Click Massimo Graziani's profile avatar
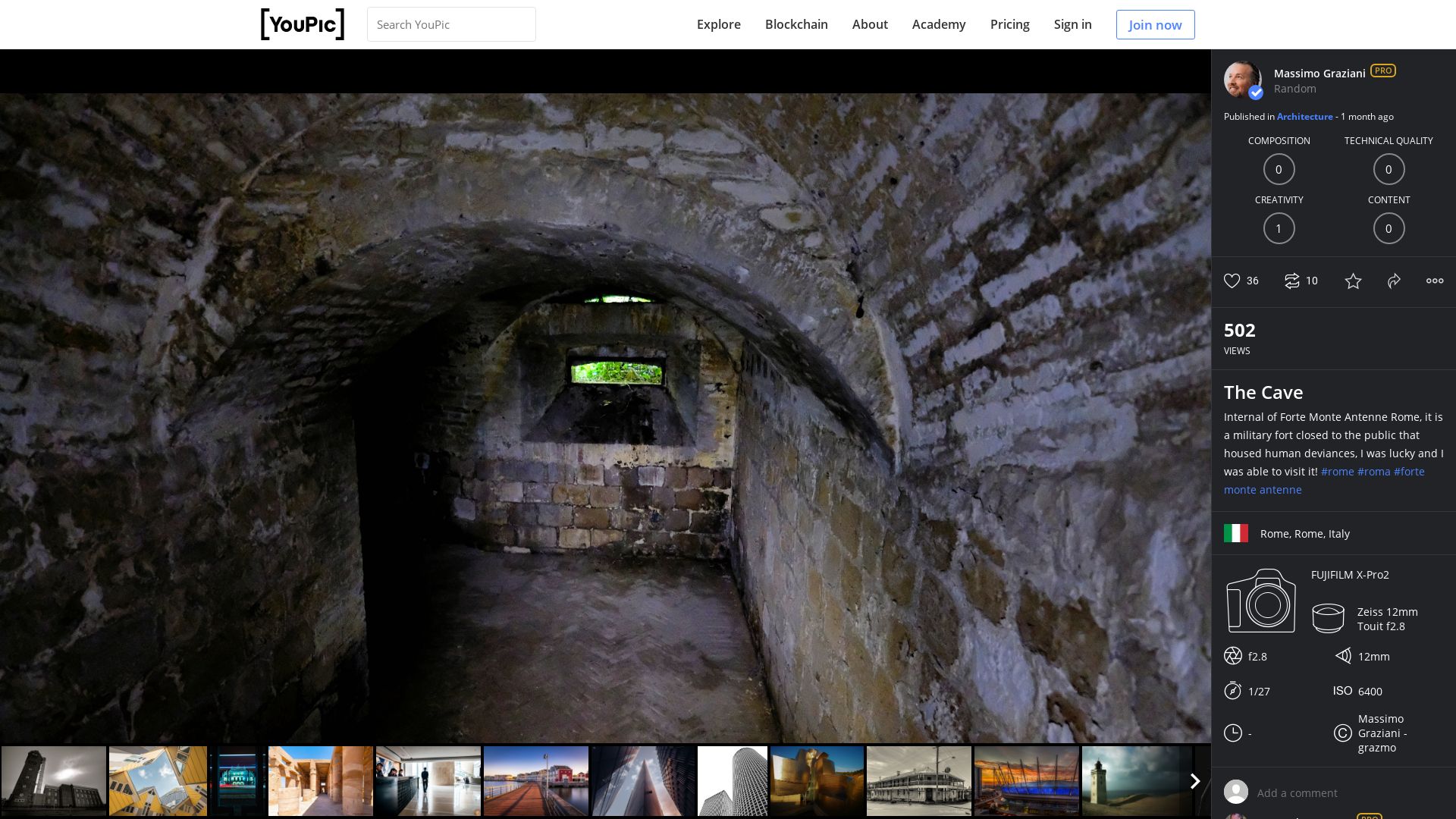The image size is (1456, 819). pos(1242,80)
